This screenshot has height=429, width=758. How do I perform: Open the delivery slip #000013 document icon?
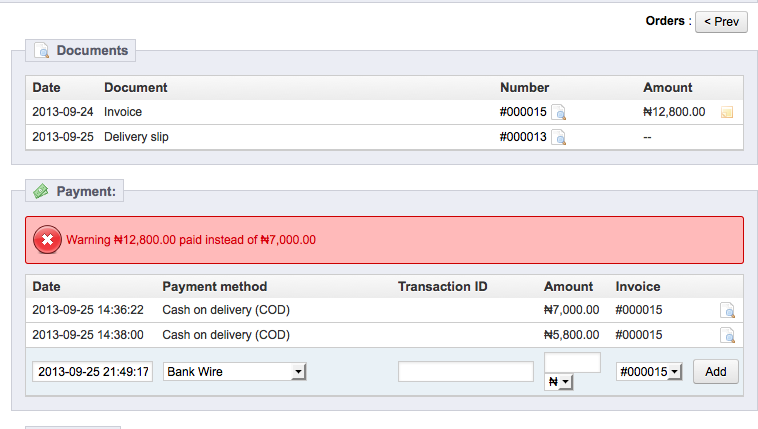click(x=559, y=137)
